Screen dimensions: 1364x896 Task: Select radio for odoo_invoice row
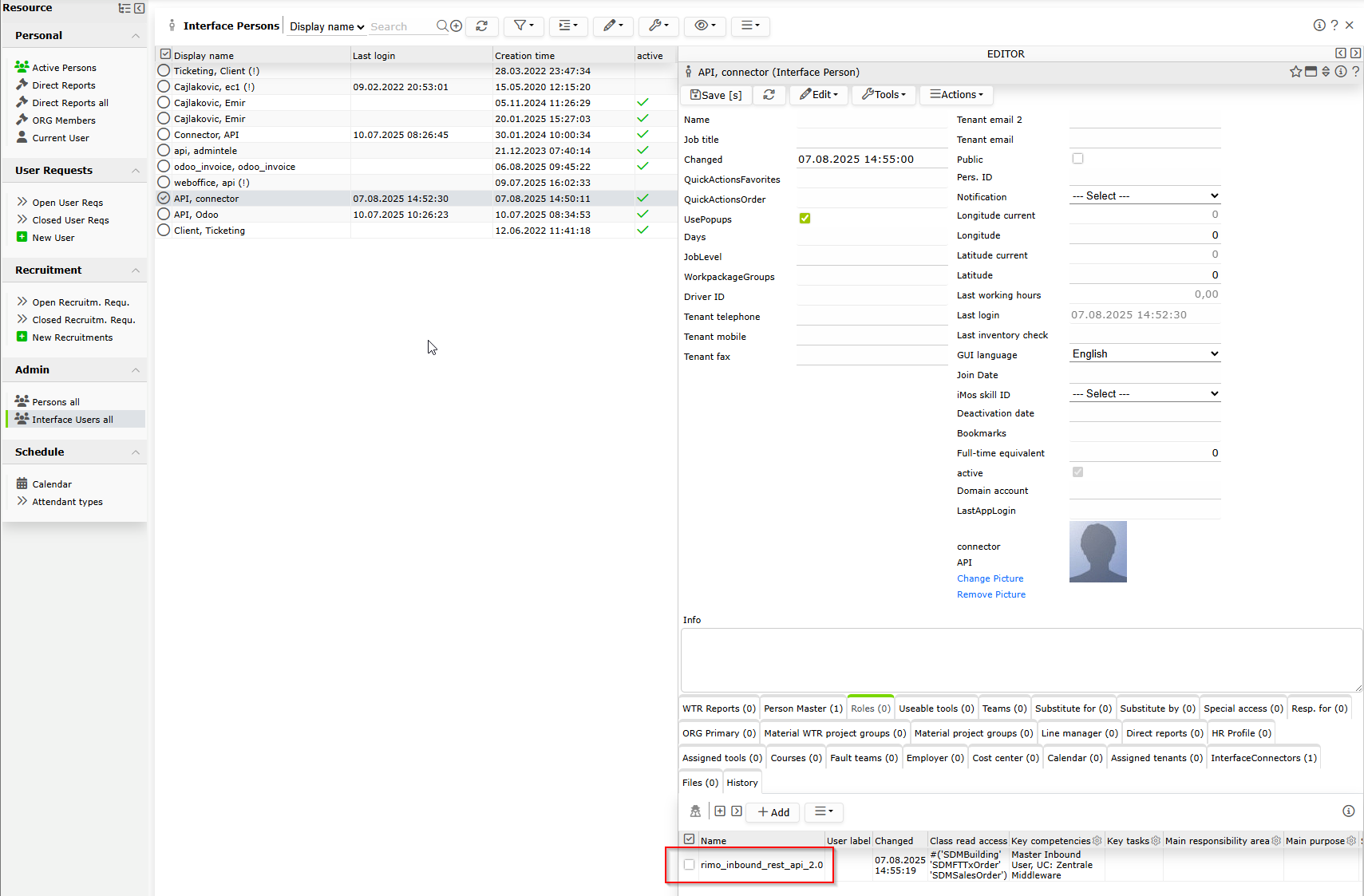click(x=164, y=166)
